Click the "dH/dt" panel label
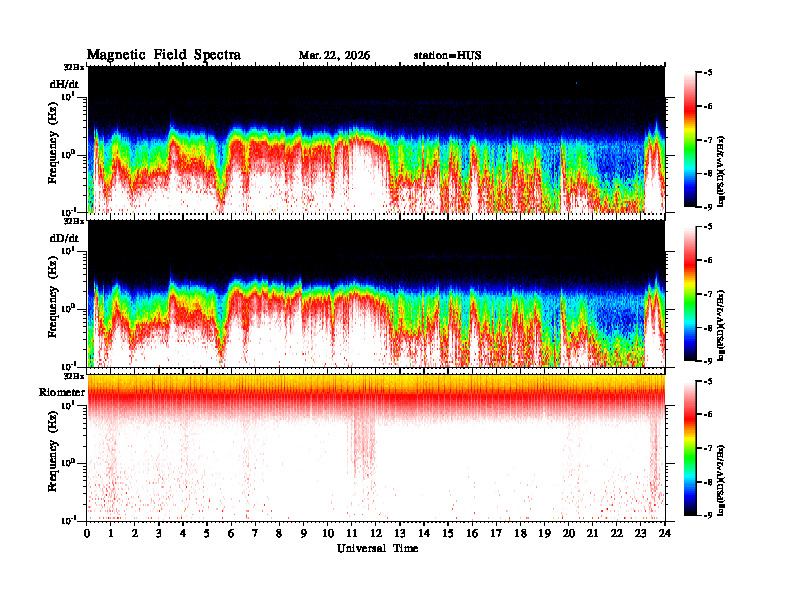 64,84
